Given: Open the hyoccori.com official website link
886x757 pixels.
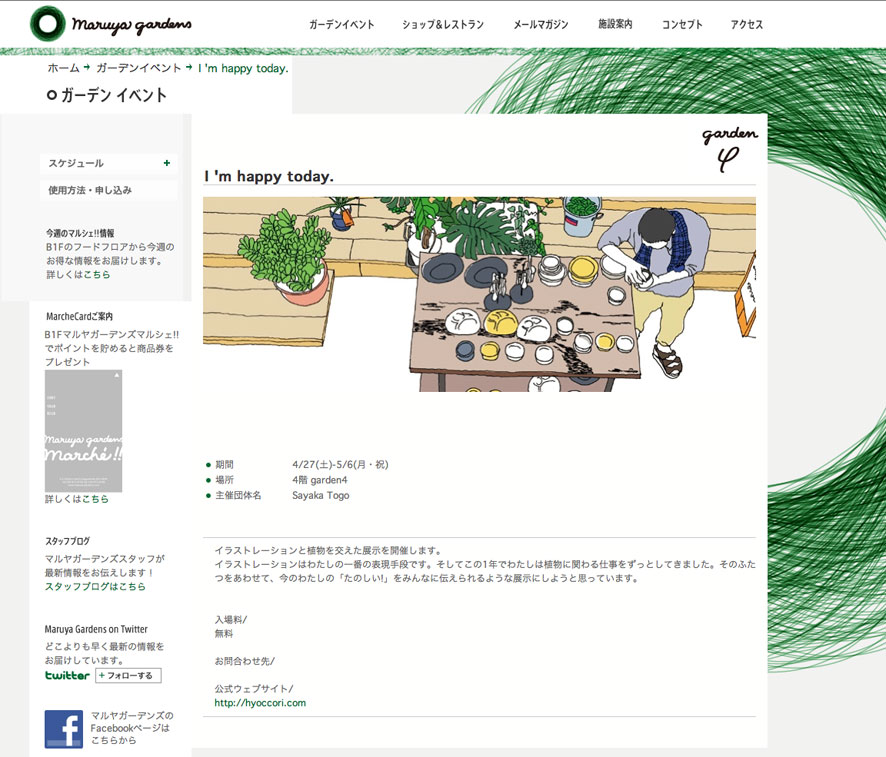Looking at the screenshot, I should 260,703.
